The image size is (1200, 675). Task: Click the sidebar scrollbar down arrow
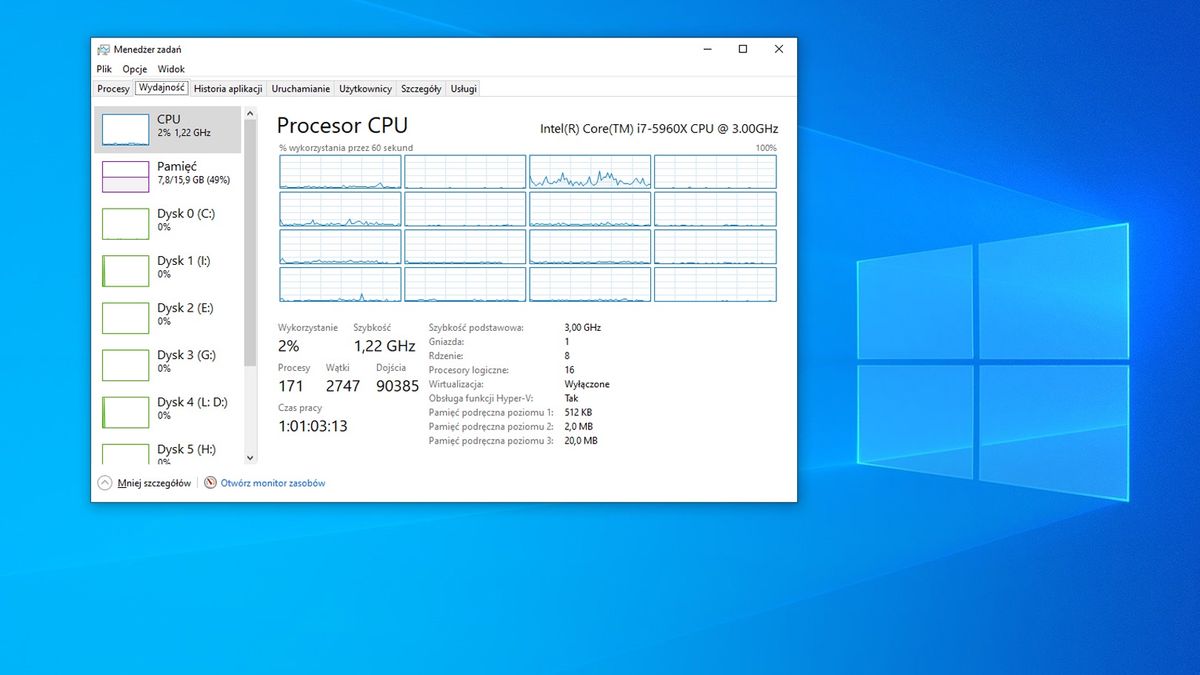pyautogui.click(x=250, y=458)
